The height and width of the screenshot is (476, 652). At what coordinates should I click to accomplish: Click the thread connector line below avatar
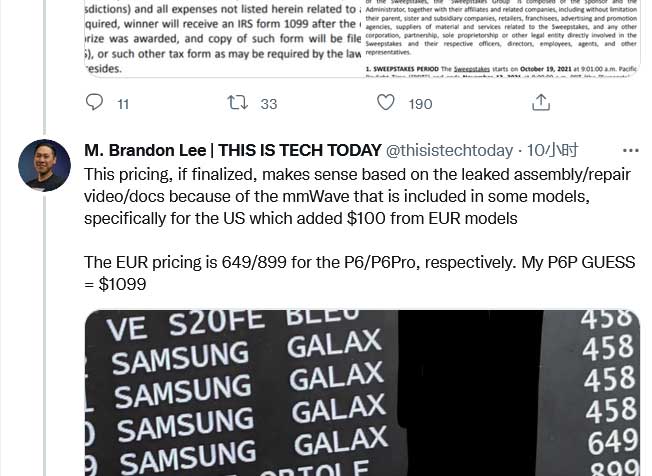(x=44, y=334)
